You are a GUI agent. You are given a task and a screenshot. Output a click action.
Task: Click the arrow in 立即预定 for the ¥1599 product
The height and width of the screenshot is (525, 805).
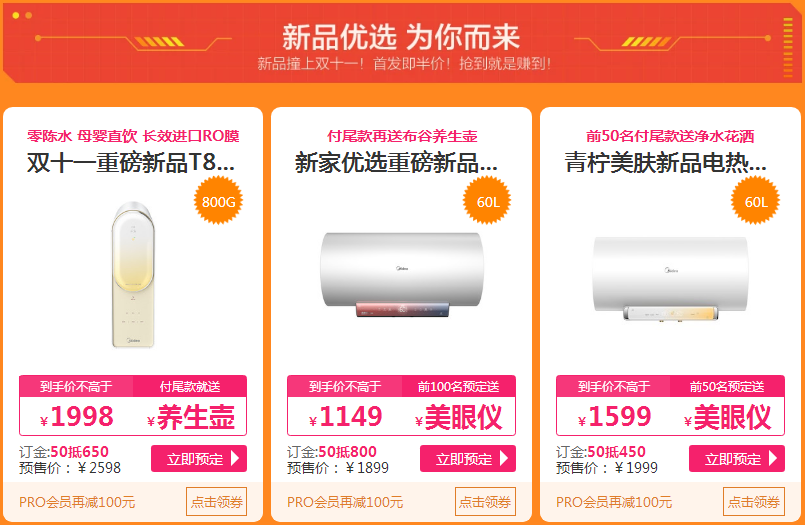click(773, 458)
